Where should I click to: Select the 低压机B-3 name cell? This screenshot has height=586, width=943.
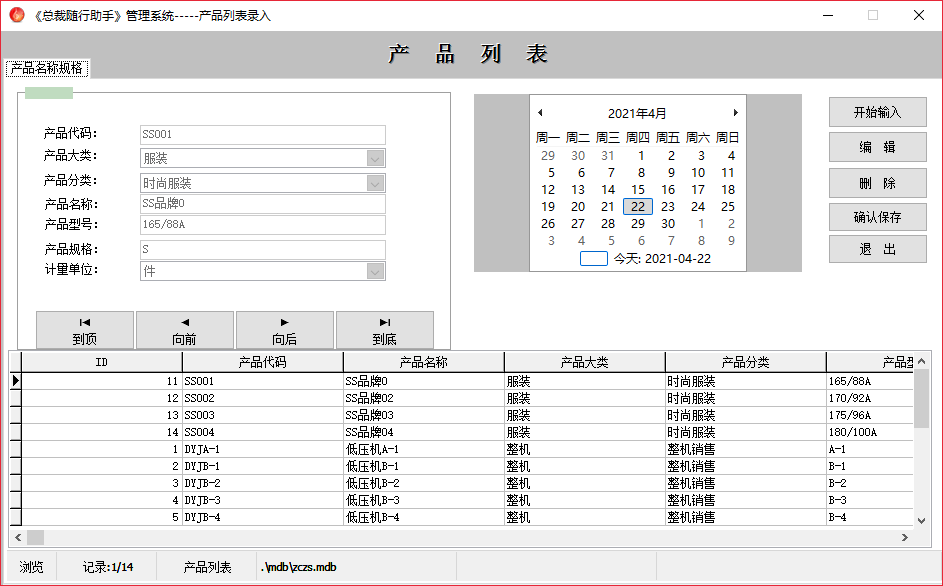(x=424, y=500)
